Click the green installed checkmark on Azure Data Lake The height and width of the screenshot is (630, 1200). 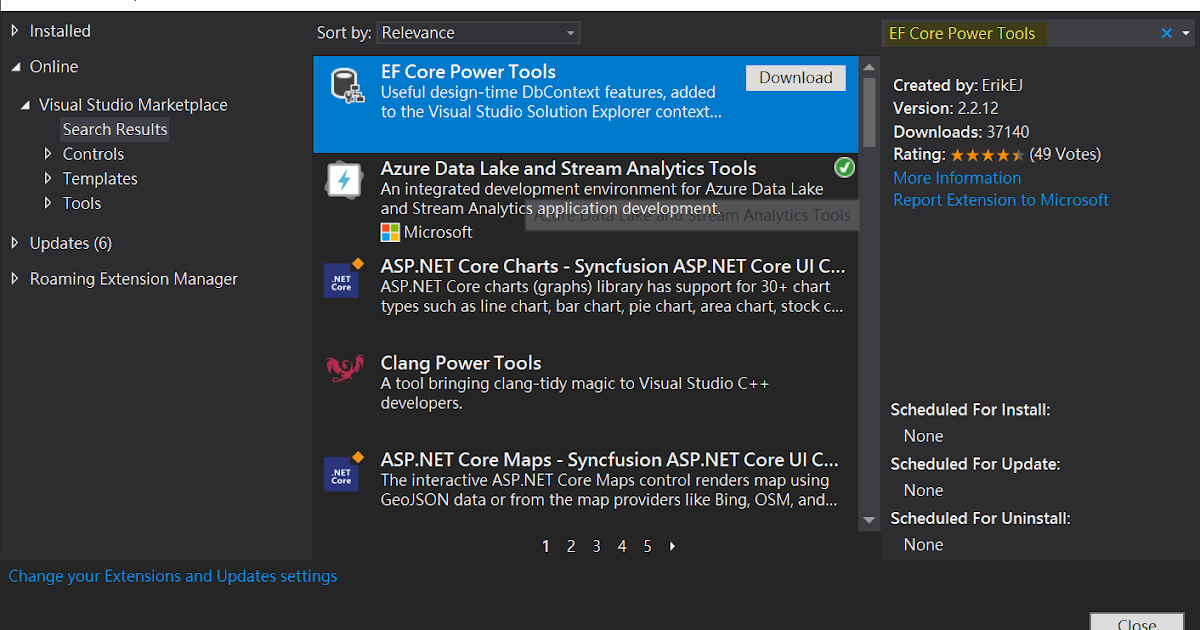[x=844, y=168]
